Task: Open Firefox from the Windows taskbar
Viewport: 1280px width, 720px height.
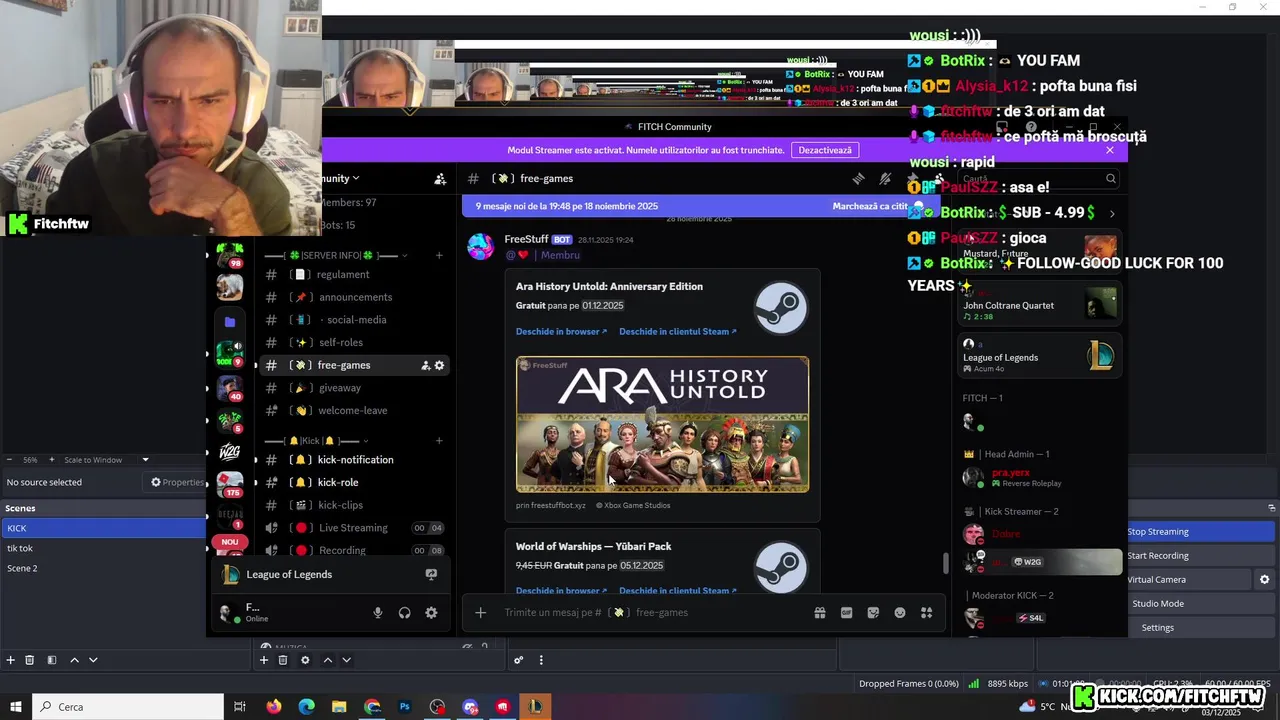Action: coord(274,707)
